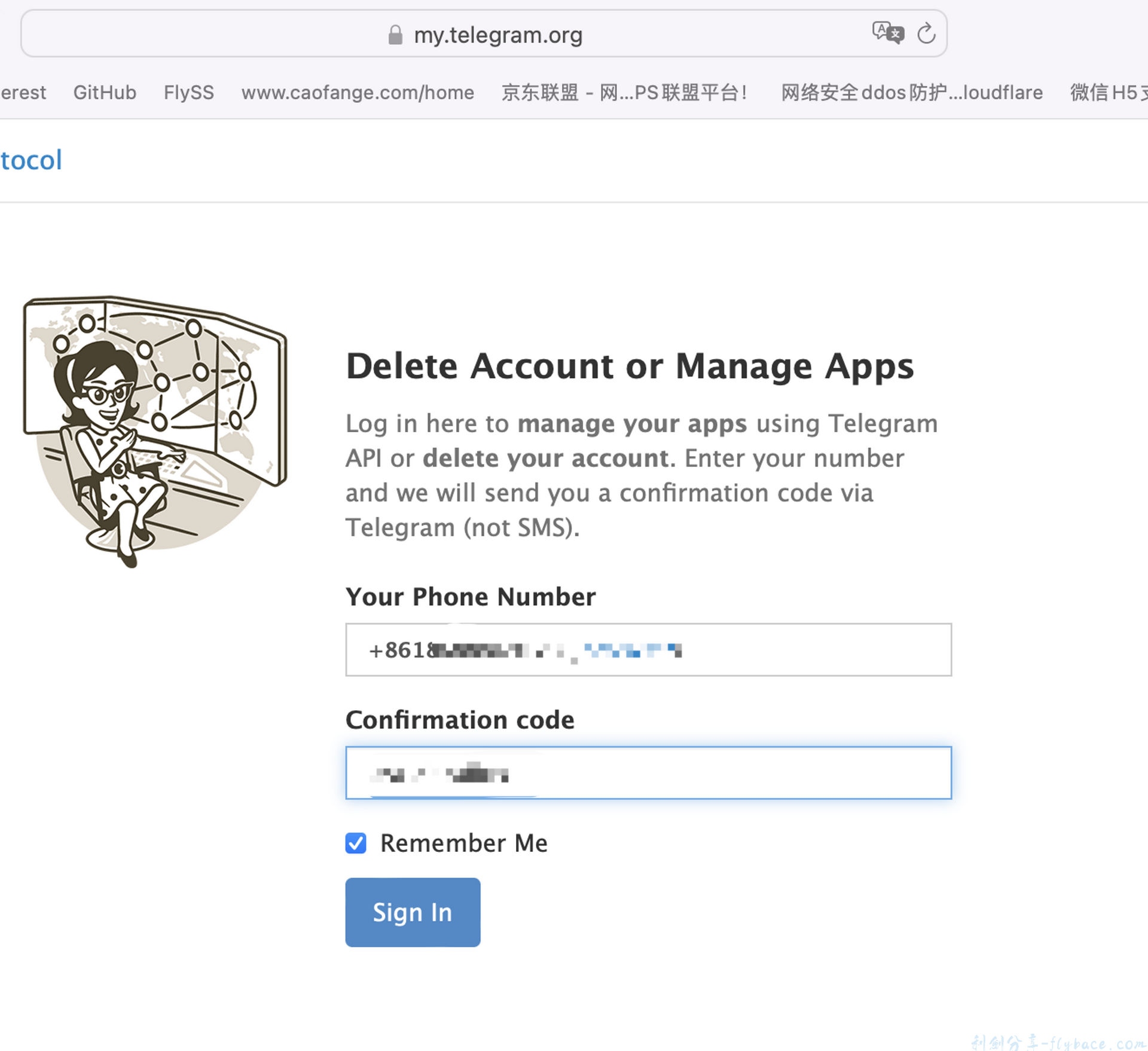Open the 微信 H5 bookmark
The height and width of the screenshot is (1051, 1148).
click(x=1108, y=93)
